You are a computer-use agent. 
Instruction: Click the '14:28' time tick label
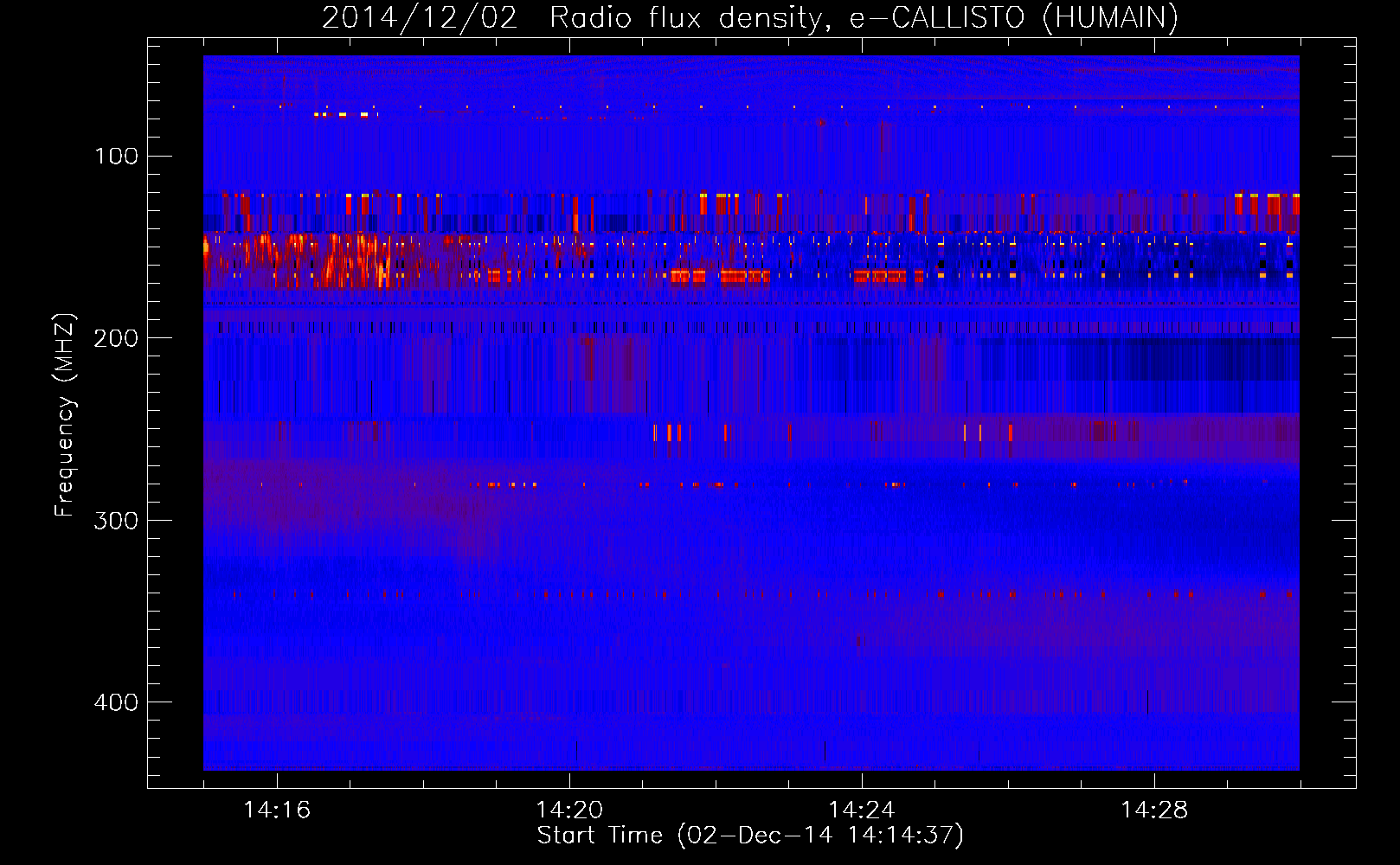(x=1154, y=811)
